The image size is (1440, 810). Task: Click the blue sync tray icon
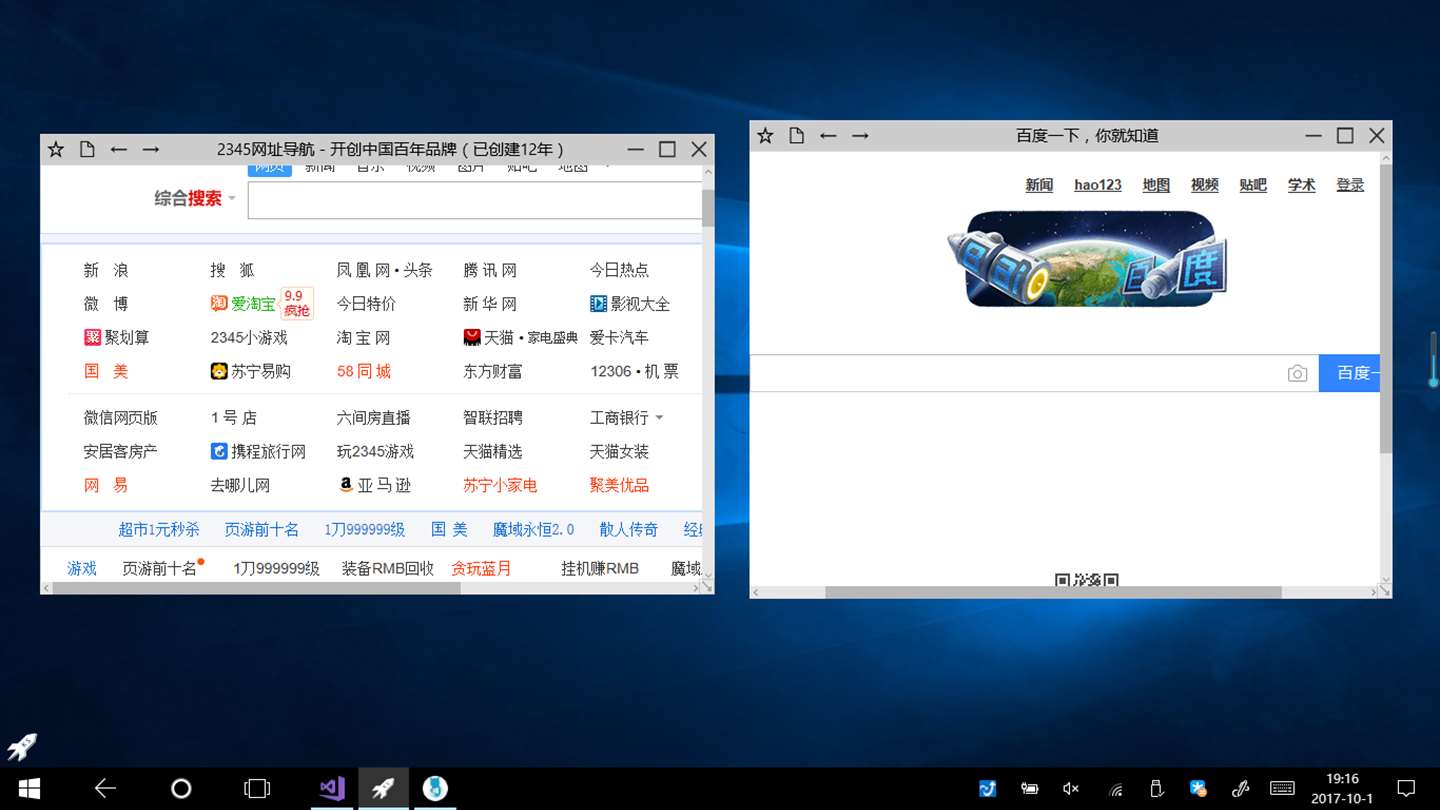click(987, 789)
